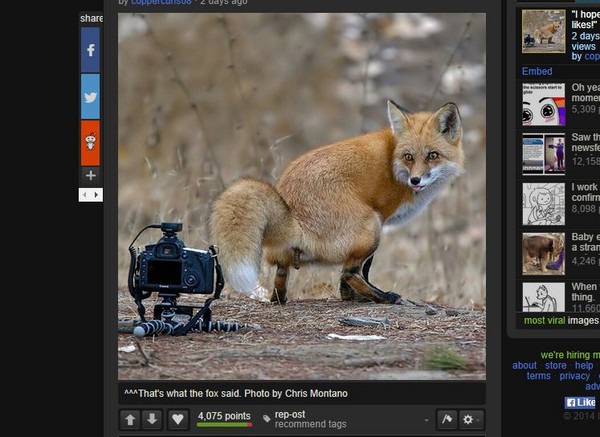Share the post on Facebook
The image size is (600, 437).
click(90, 50)
